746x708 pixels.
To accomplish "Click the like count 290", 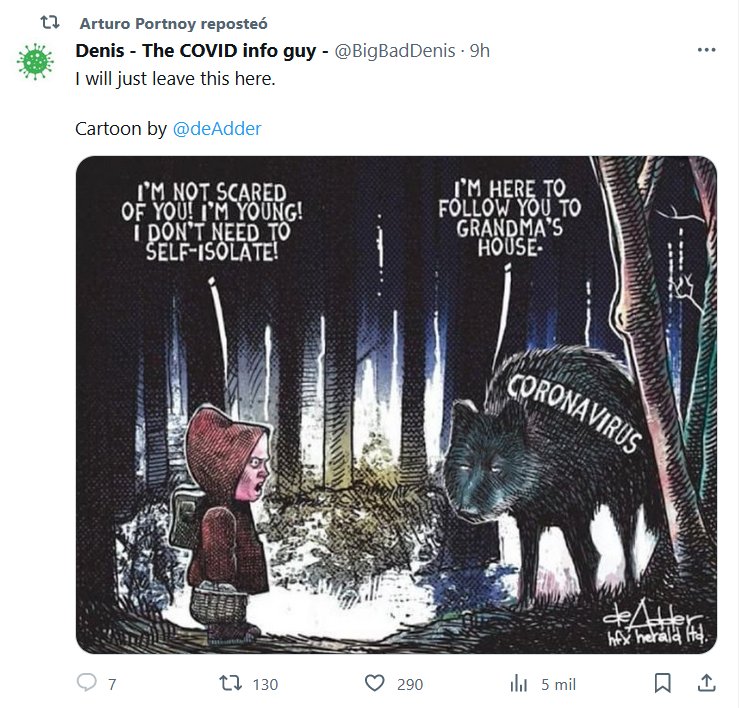I will click(x=409, y=684).
